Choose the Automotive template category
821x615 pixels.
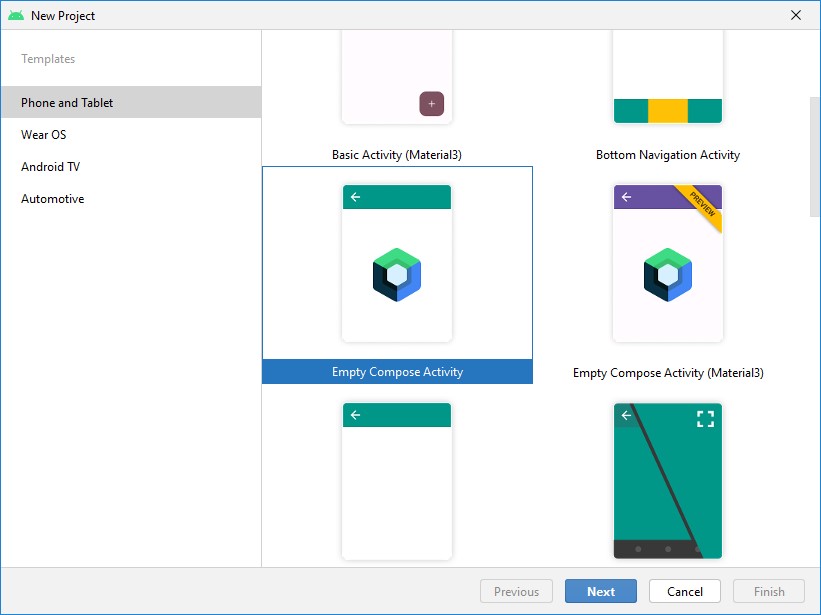coord(53,199)
